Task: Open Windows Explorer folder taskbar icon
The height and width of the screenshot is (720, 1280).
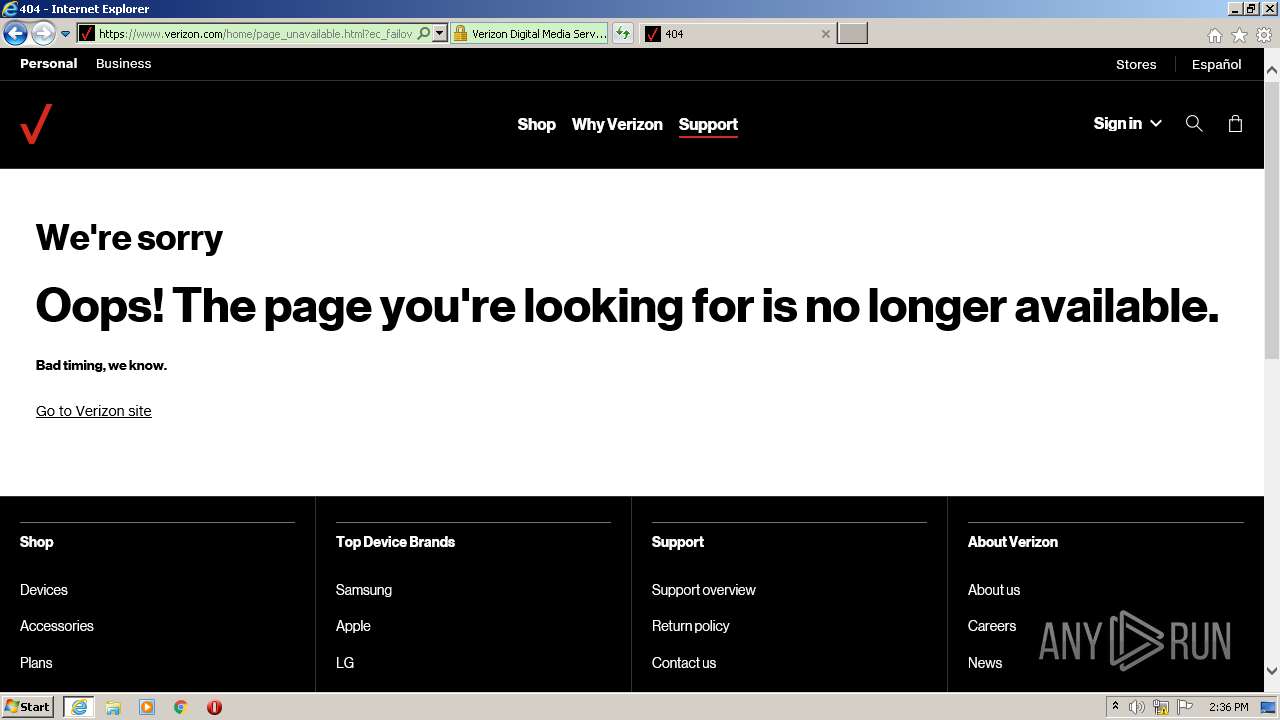Action: [x=113, y=707]
